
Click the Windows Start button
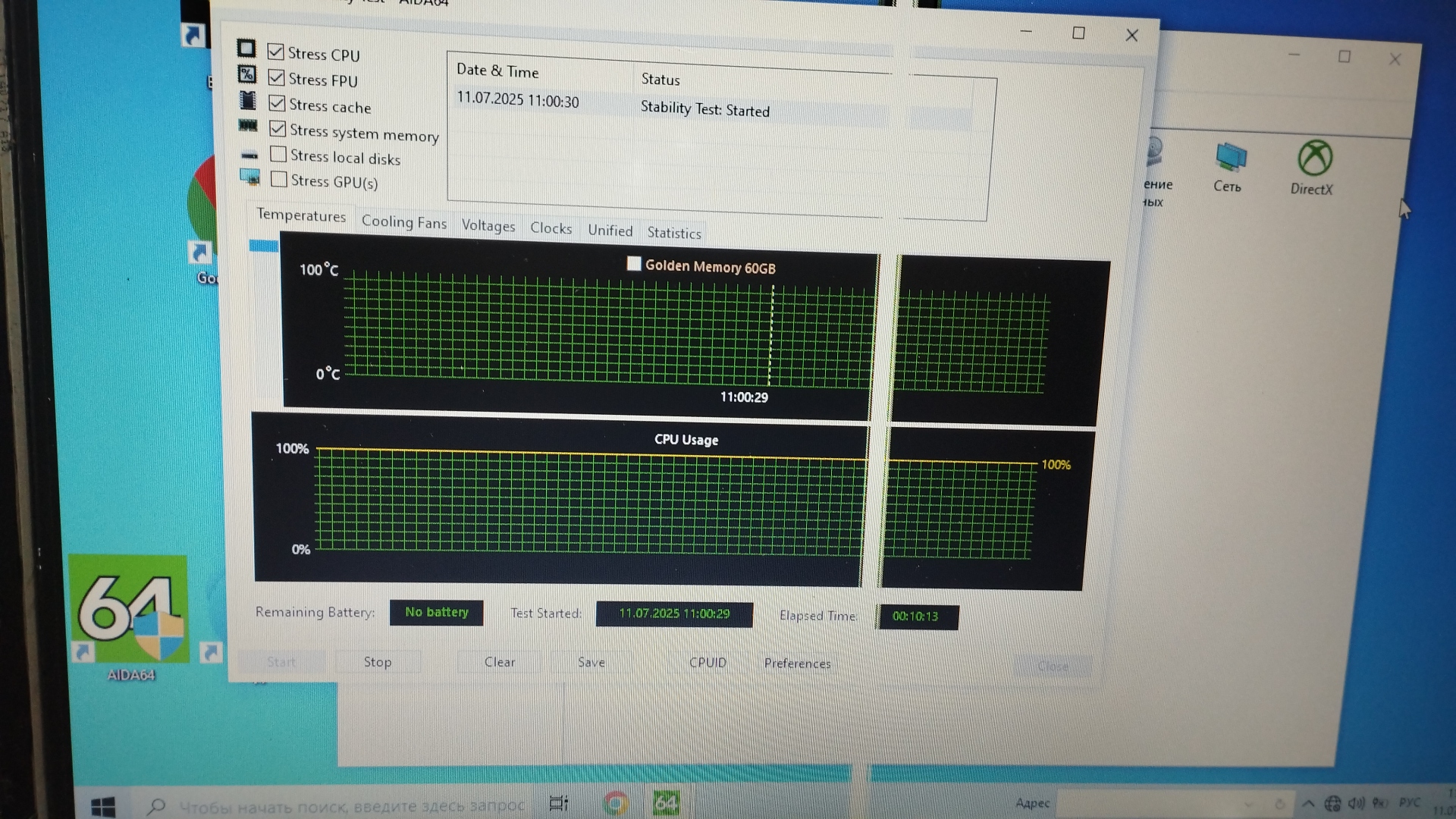coord(103,805)
